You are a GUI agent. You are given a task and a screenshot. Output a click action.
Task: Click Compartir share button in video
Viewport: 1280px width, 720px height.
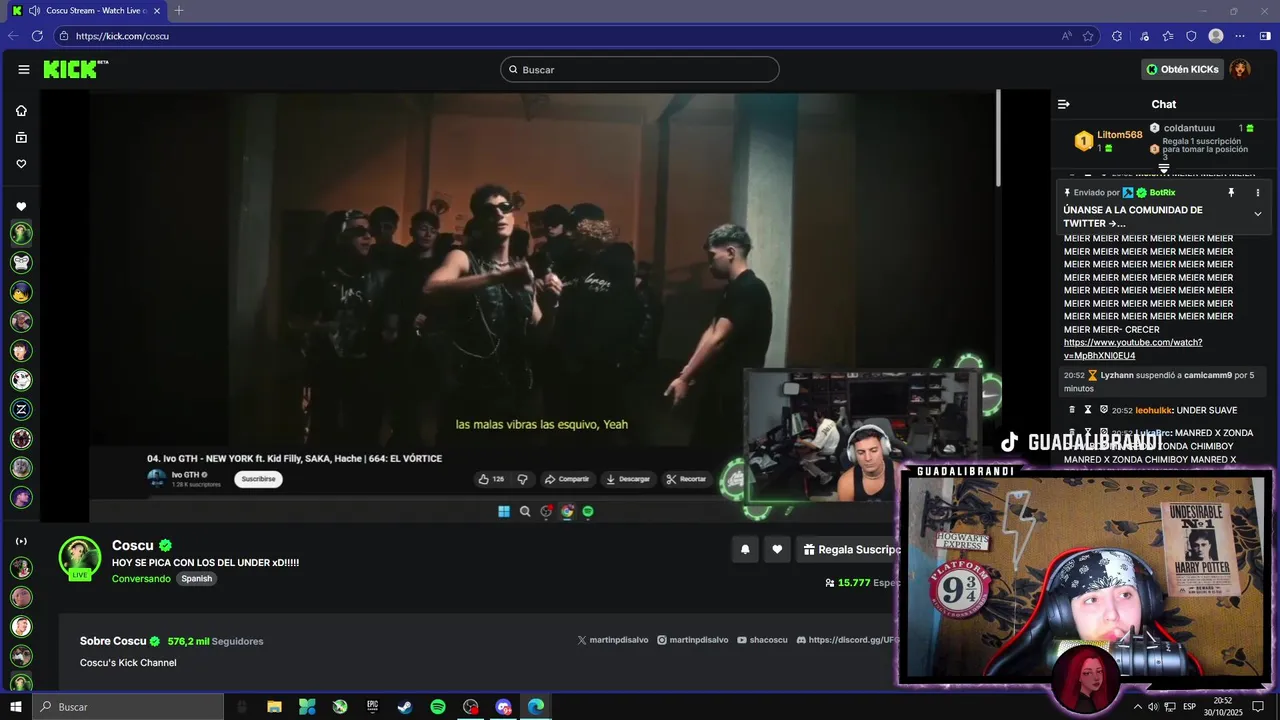(x=567, y=479)
